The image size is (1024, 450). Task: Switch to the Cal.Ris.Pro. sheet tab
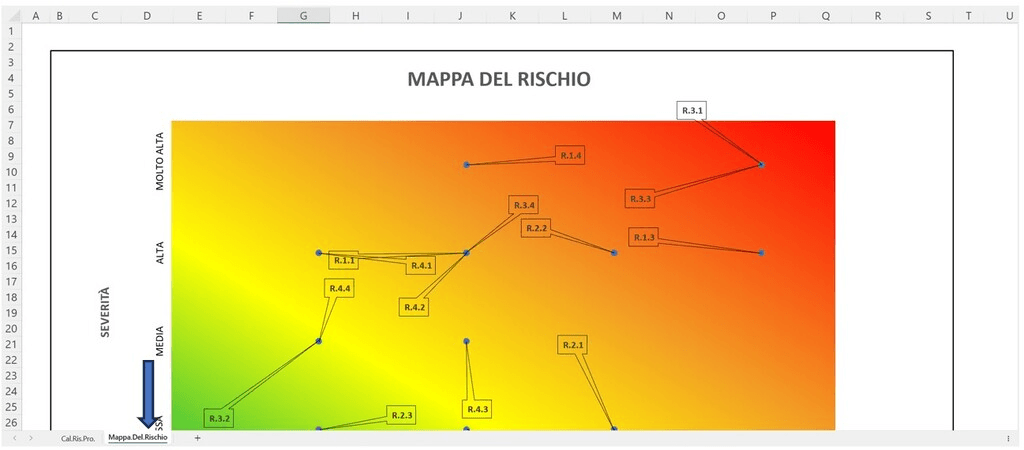pos(78,438)
